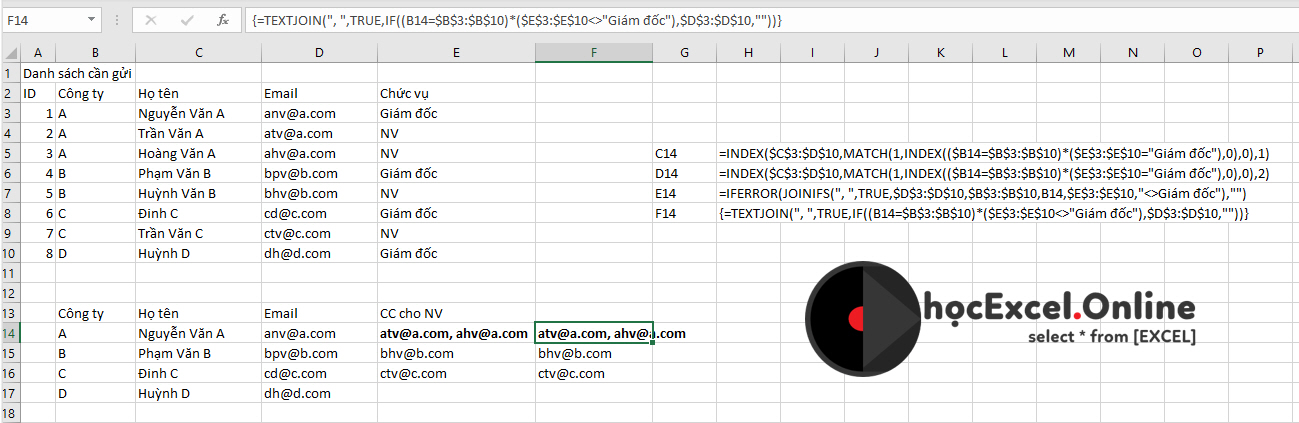Screen dimensions: 1299x423
Task: Click cell E14 with bold CC emails
Action: tap(454, 333)
